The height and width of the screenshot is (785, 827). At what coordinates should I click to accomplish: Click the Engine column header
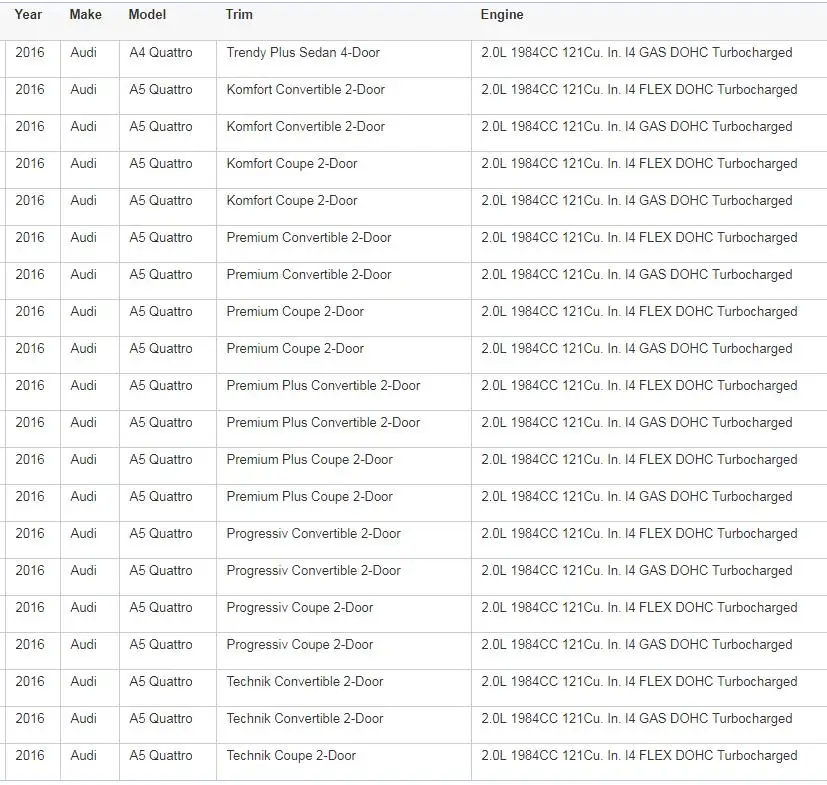(x=502, y=15)
